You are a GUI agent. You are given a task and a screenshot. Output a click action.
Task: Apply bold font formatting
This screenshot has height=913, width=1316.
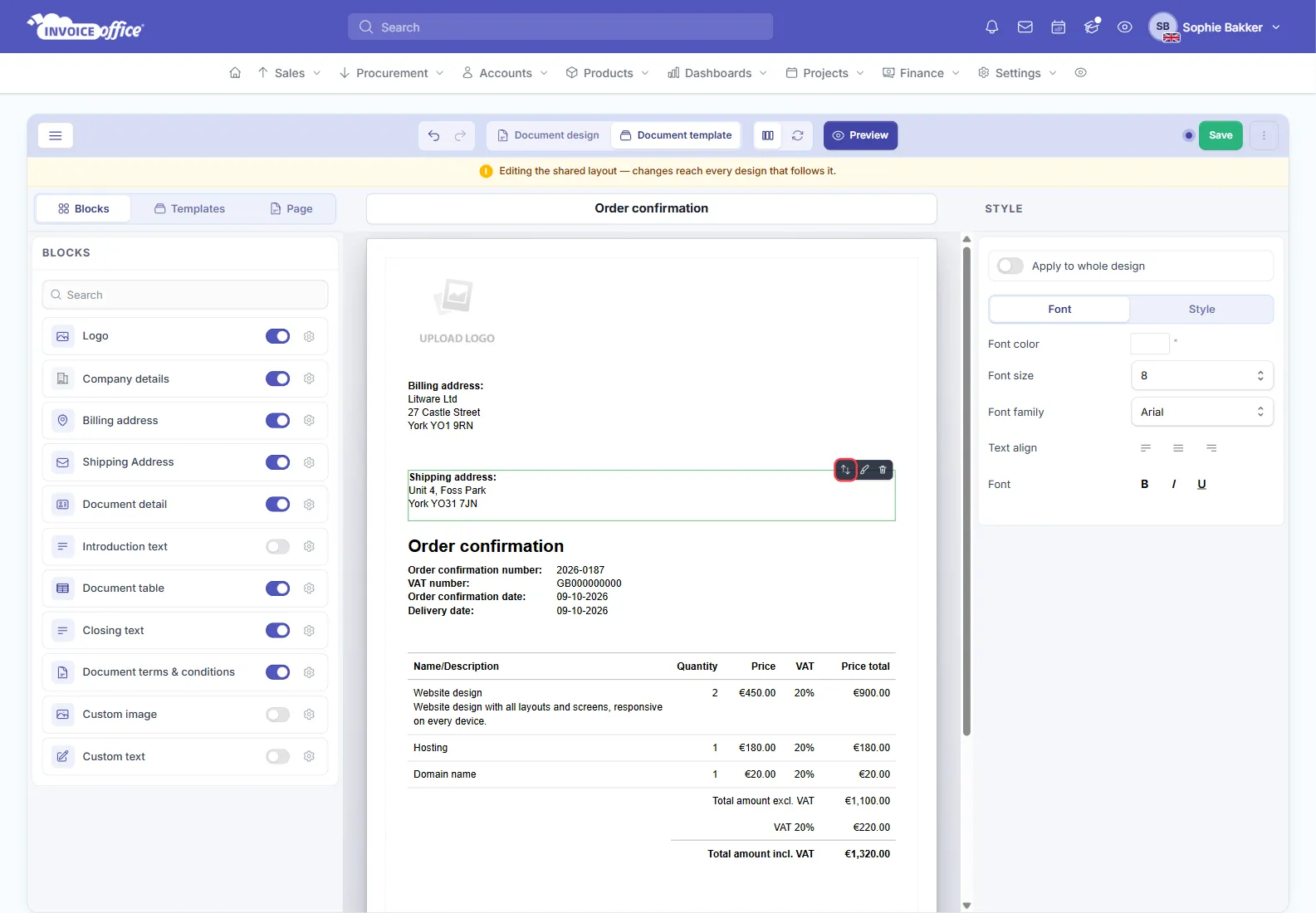click(1145, 484)
